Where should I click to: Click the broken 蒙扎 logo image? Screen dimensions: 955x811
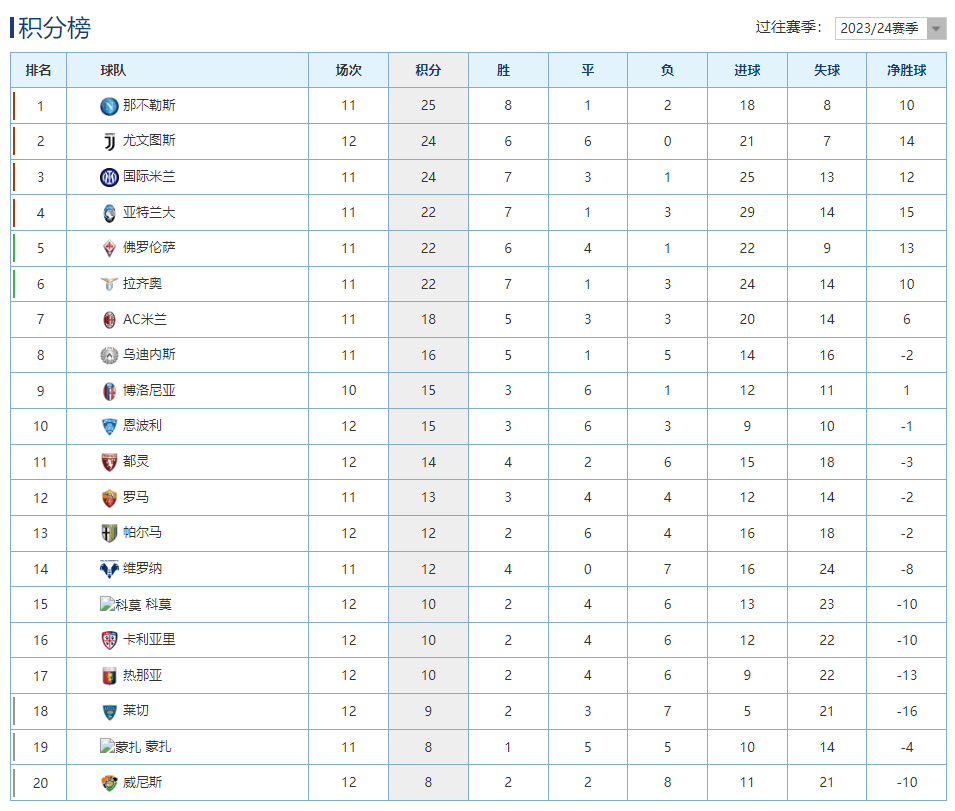120,746
